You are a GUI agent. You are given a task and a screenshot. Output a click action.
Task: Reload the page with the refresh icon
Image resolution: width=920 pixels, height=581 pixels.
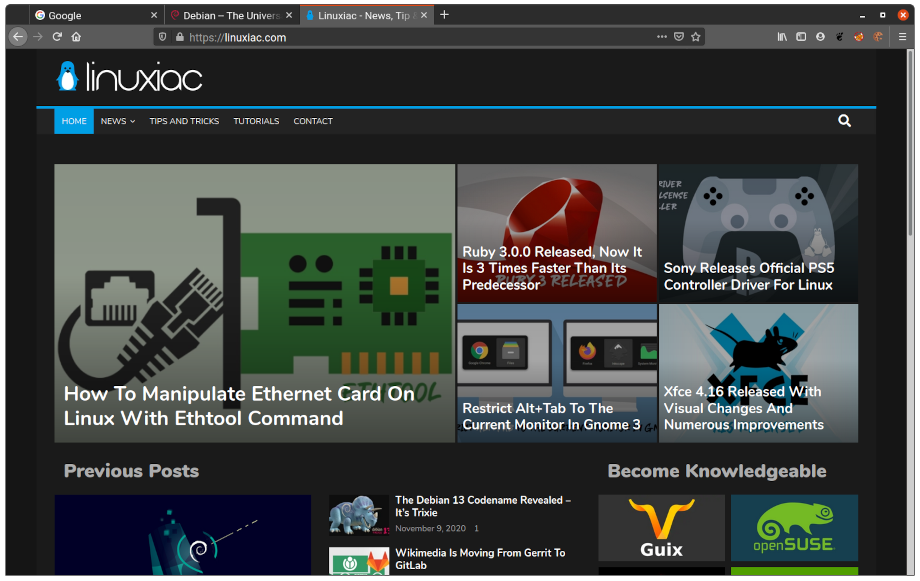click(58, 36)
